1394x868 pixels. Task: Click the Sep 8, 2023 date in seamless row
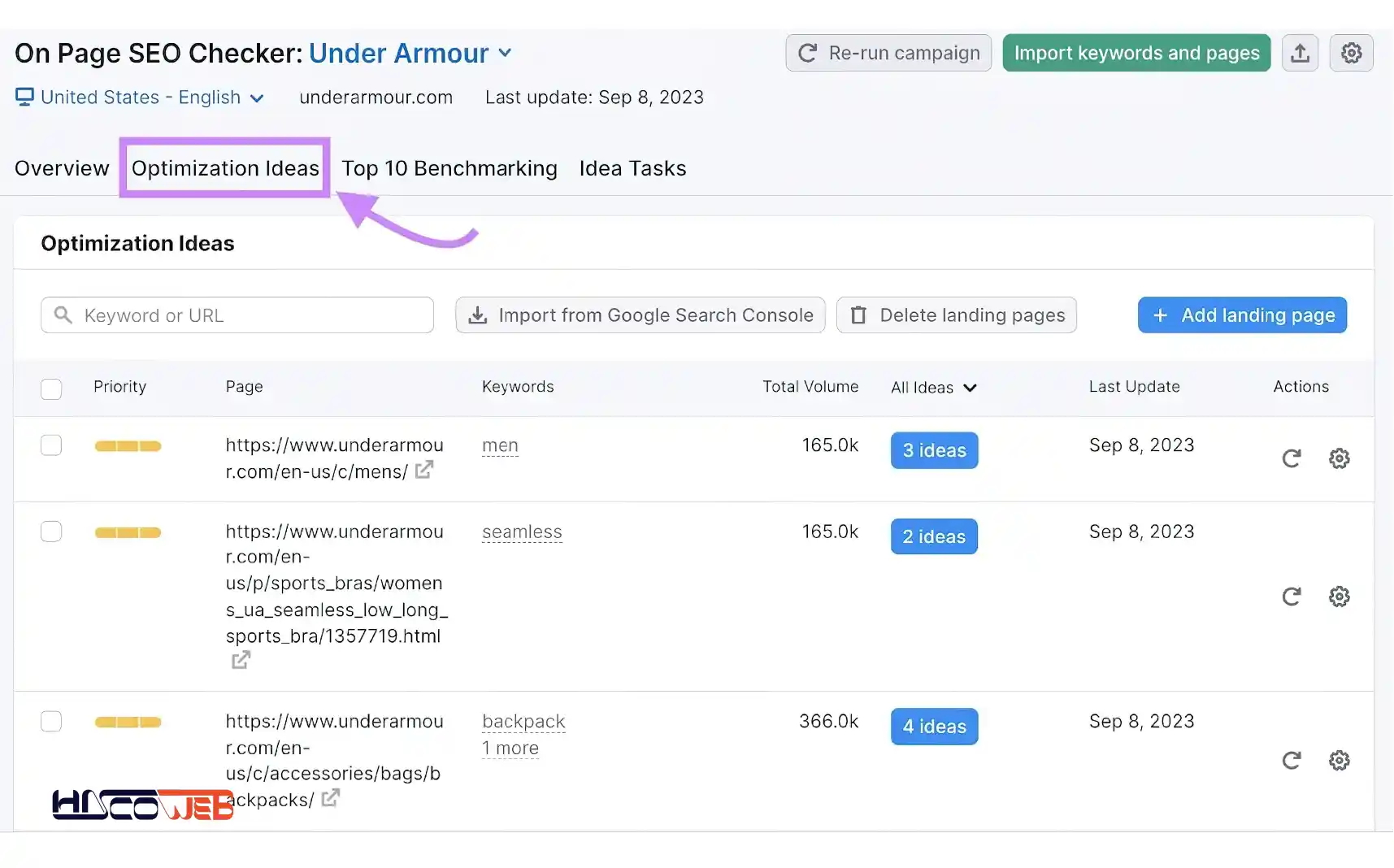[x=1141, y=532]
